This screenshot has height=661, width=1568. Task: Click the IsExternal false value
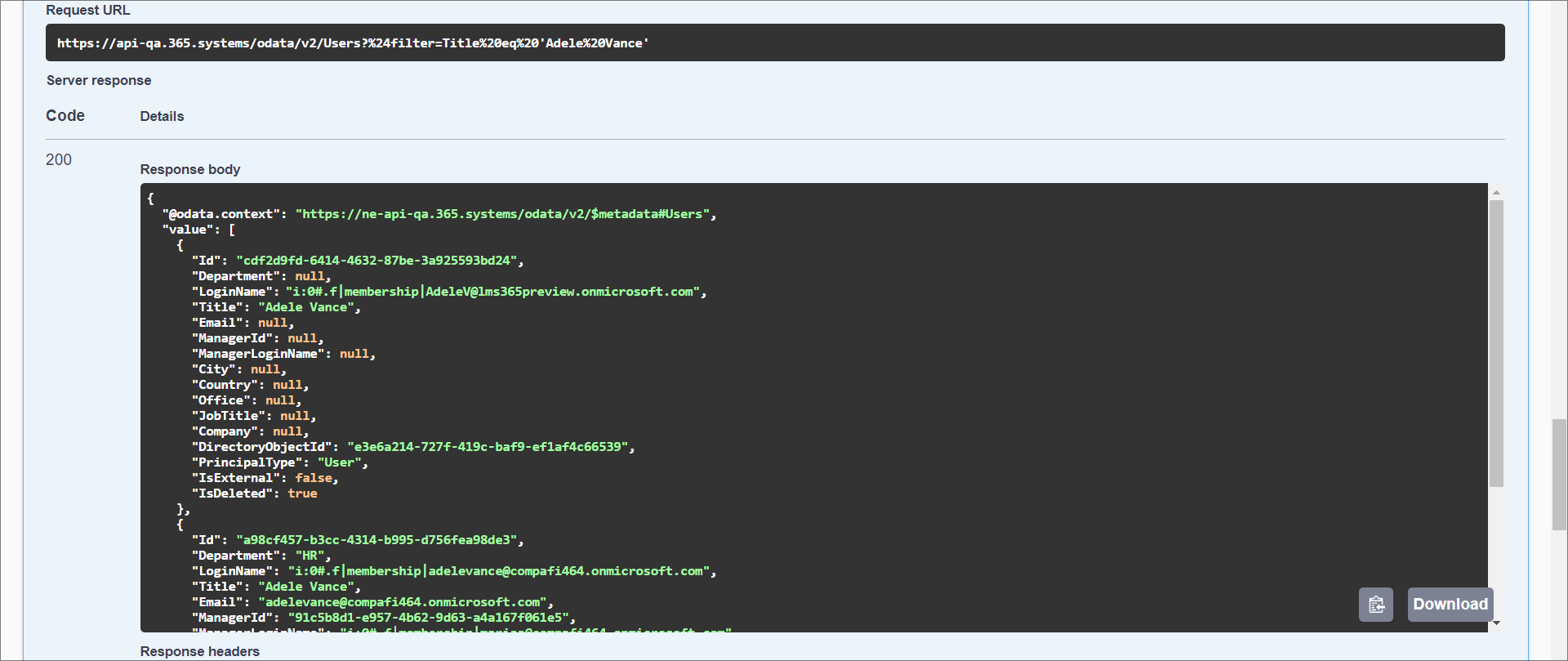click(314, 478)
